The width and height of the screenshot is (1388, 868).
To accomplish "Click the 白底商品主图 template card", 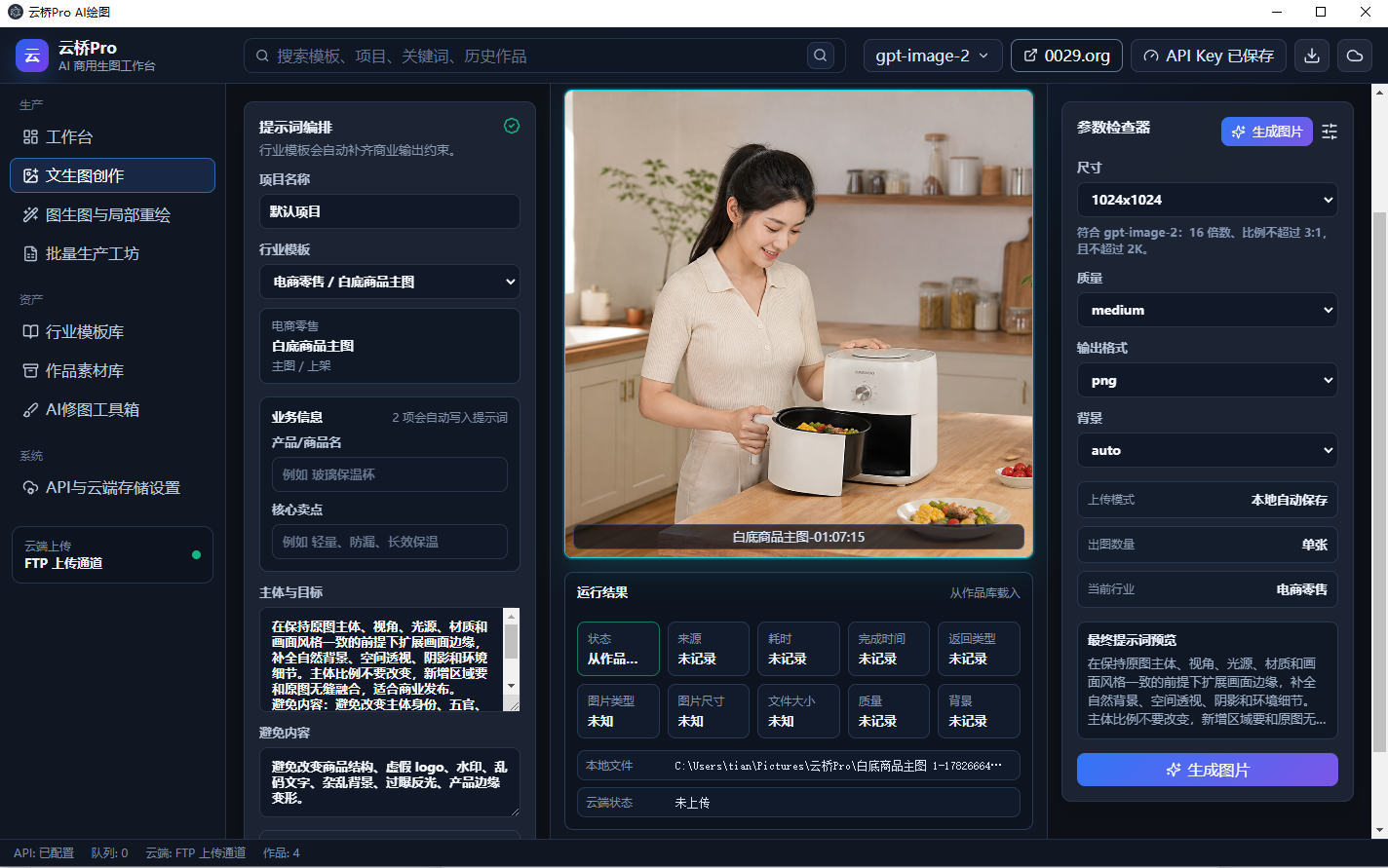I will (390, 346).
